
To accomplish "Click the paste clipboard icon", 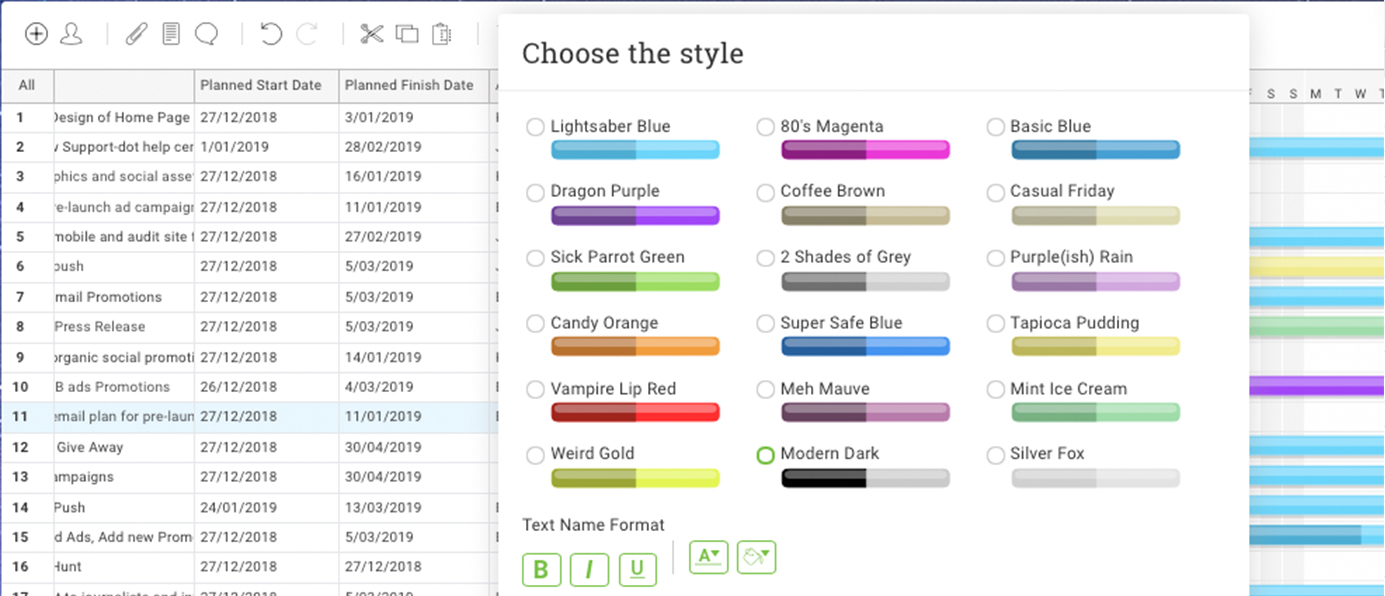I will point(441,34).
